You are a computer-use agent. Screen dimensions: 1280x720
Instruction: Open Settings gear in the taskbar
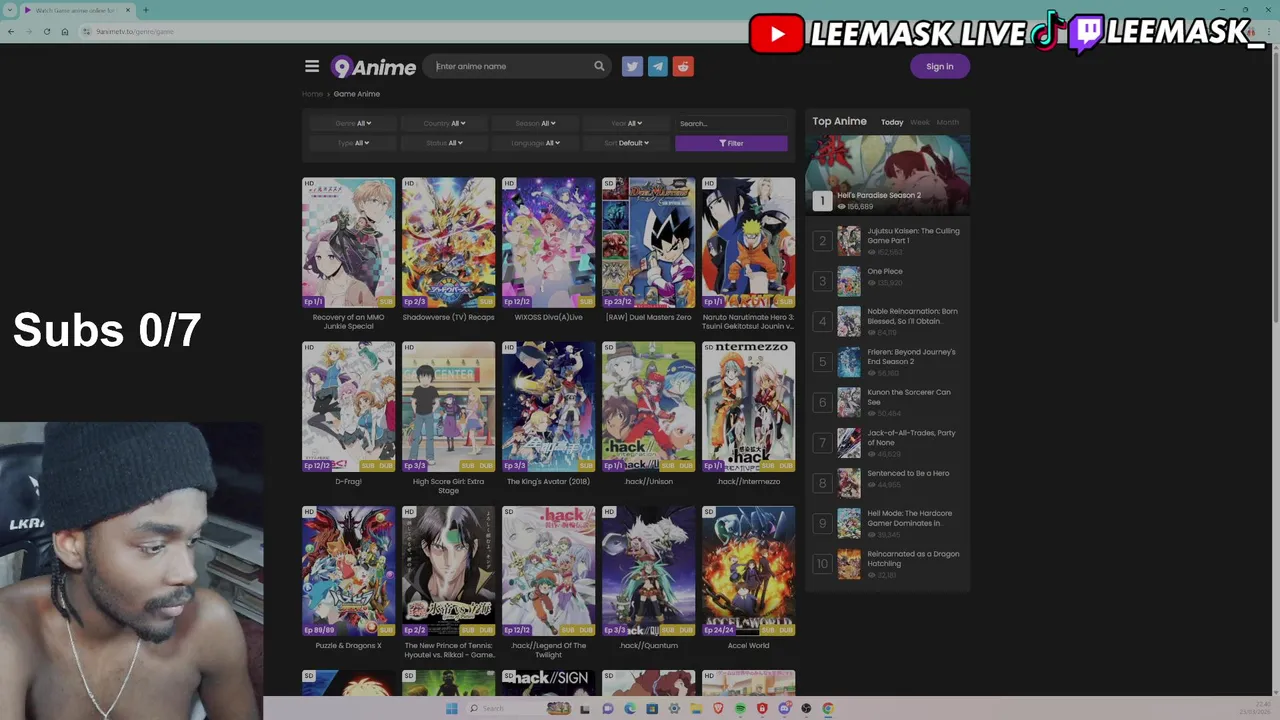pos(674,709)
